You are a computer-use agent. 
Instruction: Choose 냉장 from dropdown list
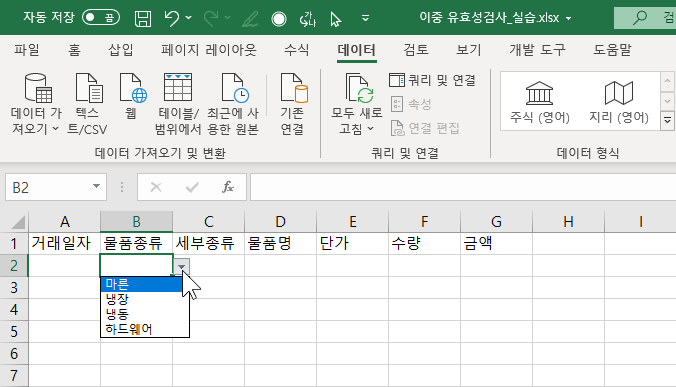point(144,299)
